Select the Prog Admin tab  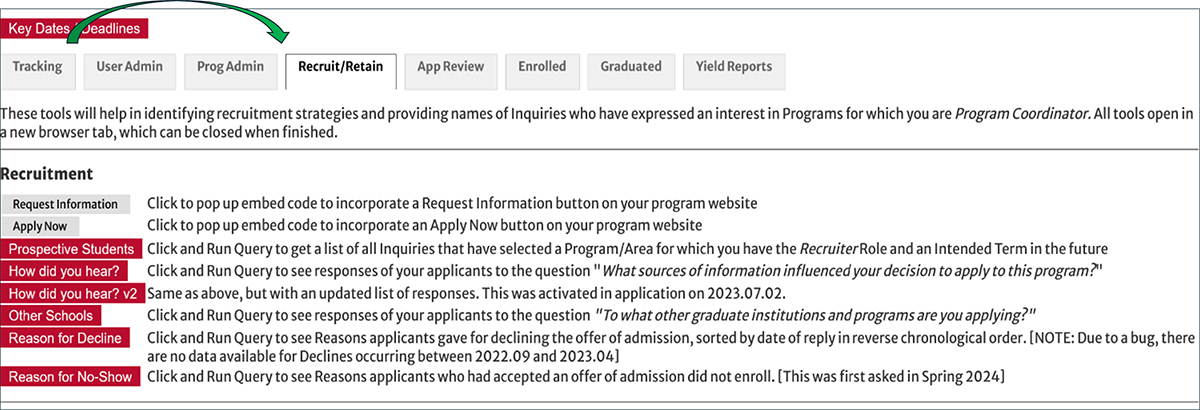pyautogui.click(x=230, y=68)
